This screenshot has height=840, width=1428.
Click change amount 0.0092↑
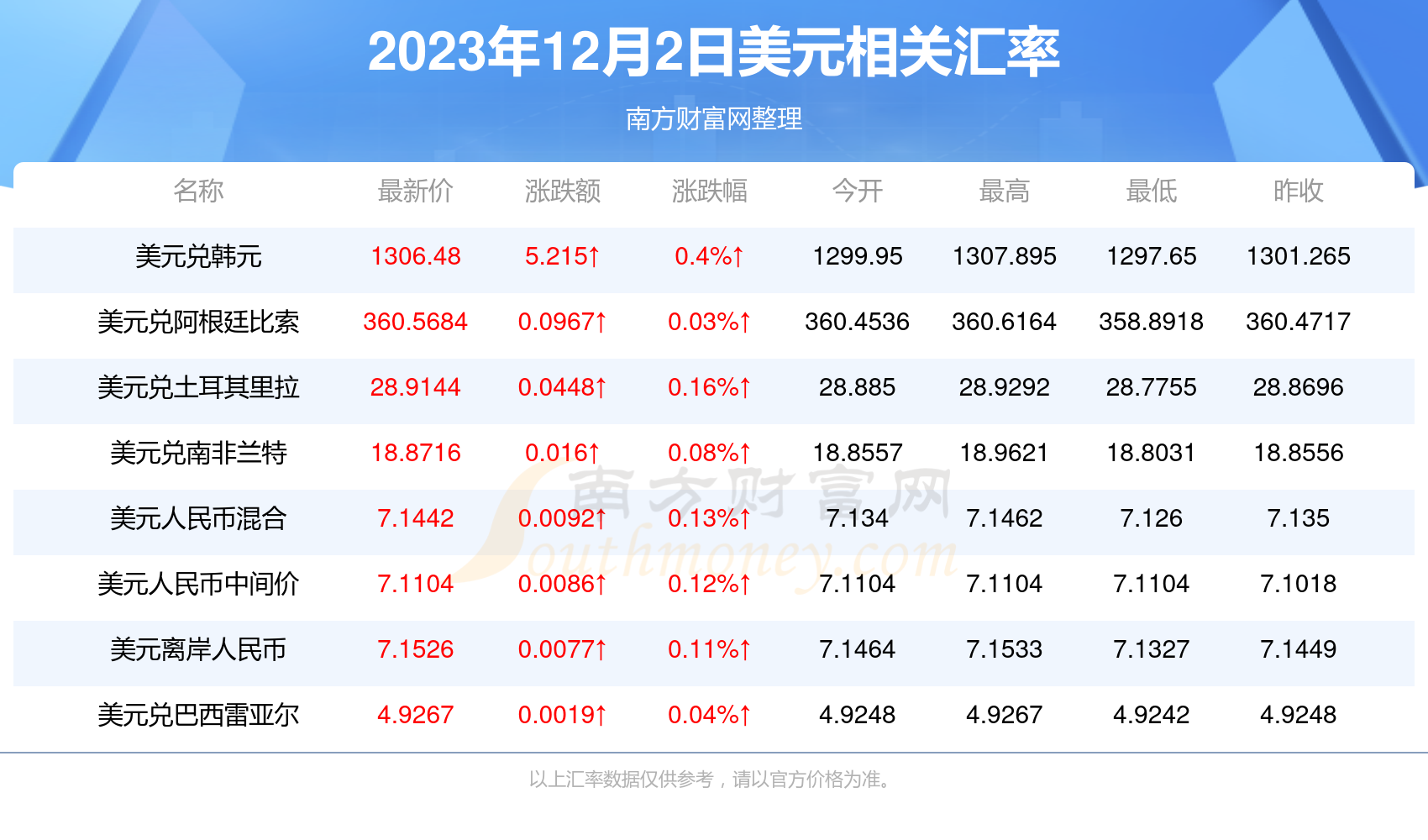point(563,518)
